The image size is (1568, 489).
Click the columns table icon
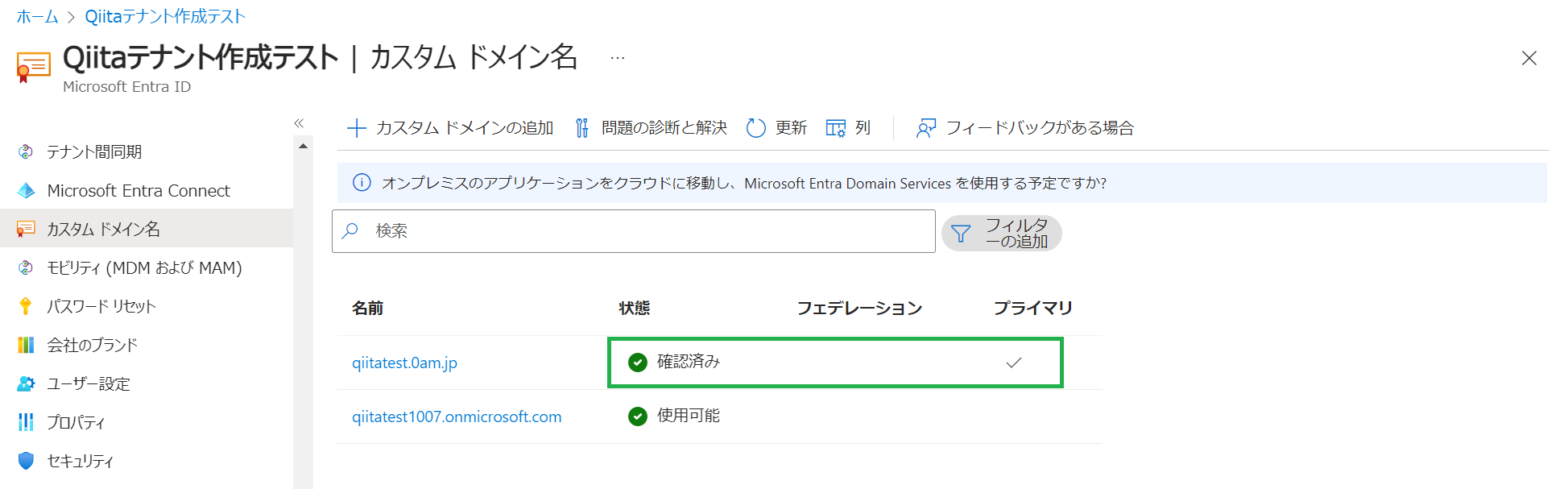836,127
